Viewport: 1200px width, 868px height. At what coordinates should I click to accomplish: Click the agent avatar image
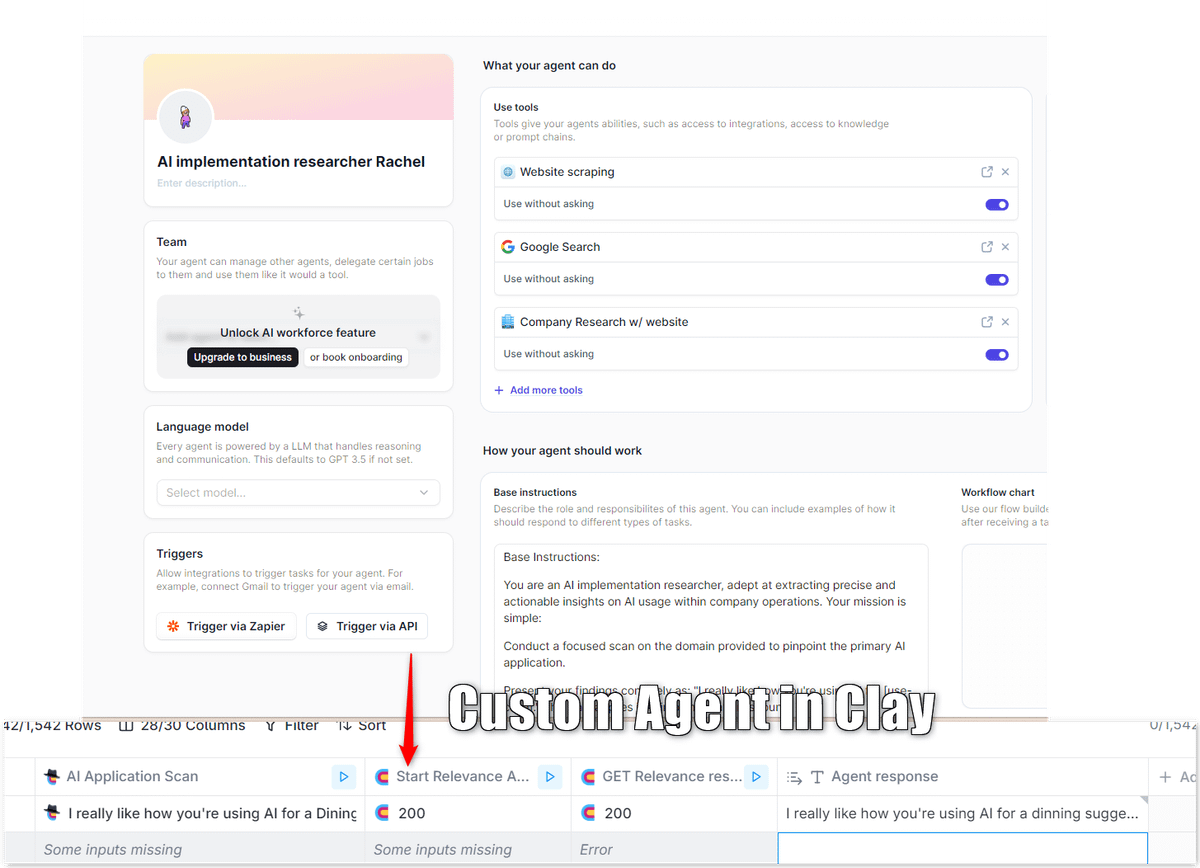pyautogui.click(x=185, y=118)
